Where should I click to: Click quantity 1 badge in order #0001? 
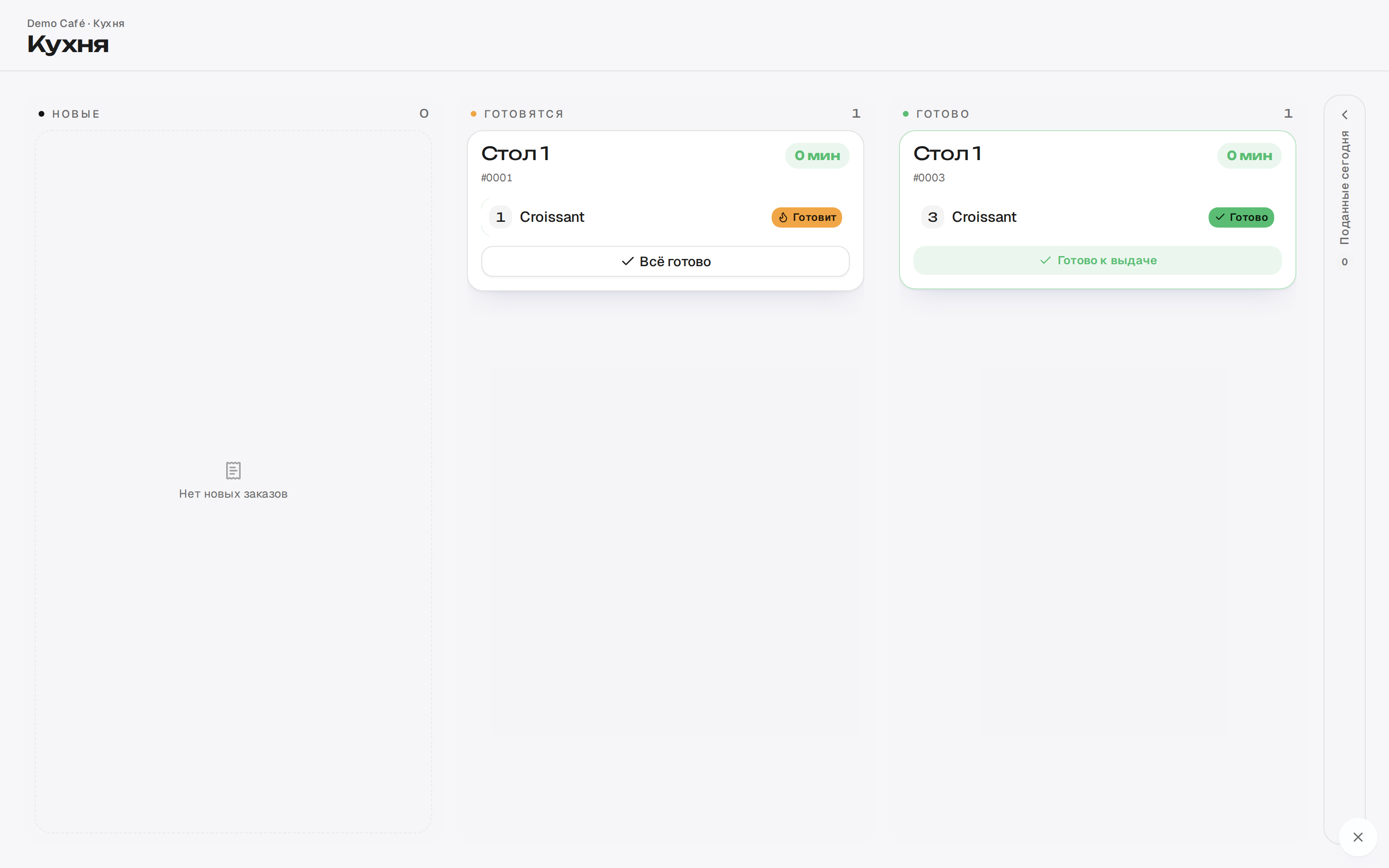pos(501,217)
